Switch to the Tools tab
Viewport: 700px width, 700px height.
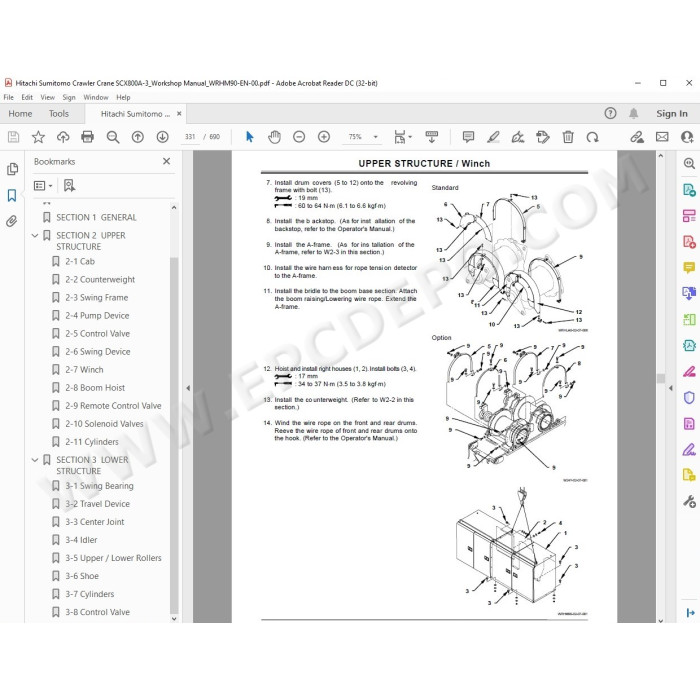(x=59, y=114)
